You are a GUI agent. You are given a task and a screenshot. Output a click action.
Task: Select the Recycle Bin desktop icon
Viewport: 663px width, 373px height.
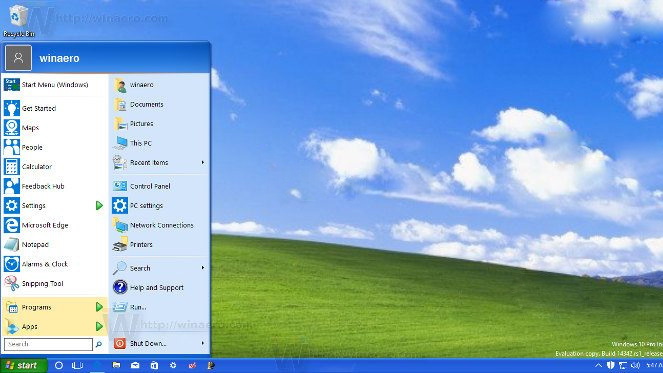tap(18, 20)
